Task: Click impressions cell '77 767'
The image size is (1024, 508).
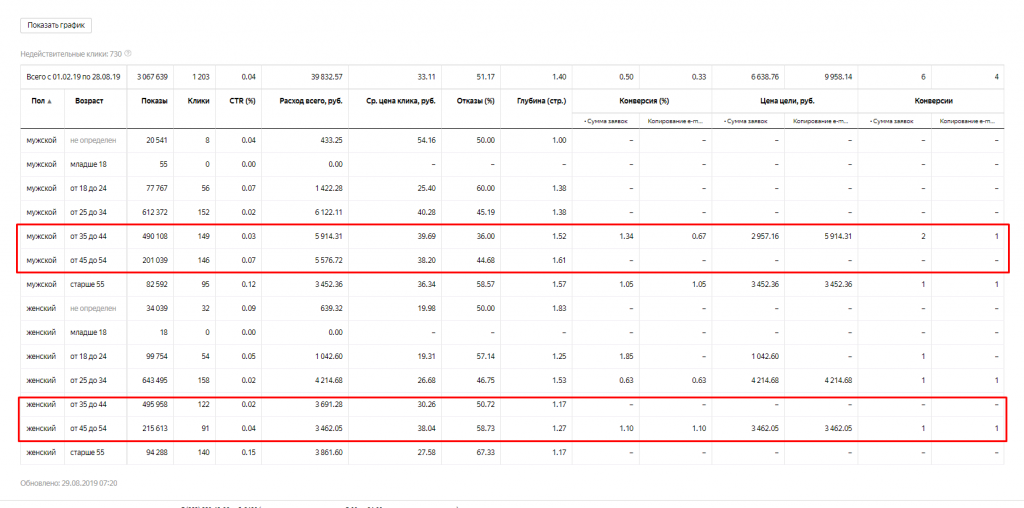Action: click(157, 189)
